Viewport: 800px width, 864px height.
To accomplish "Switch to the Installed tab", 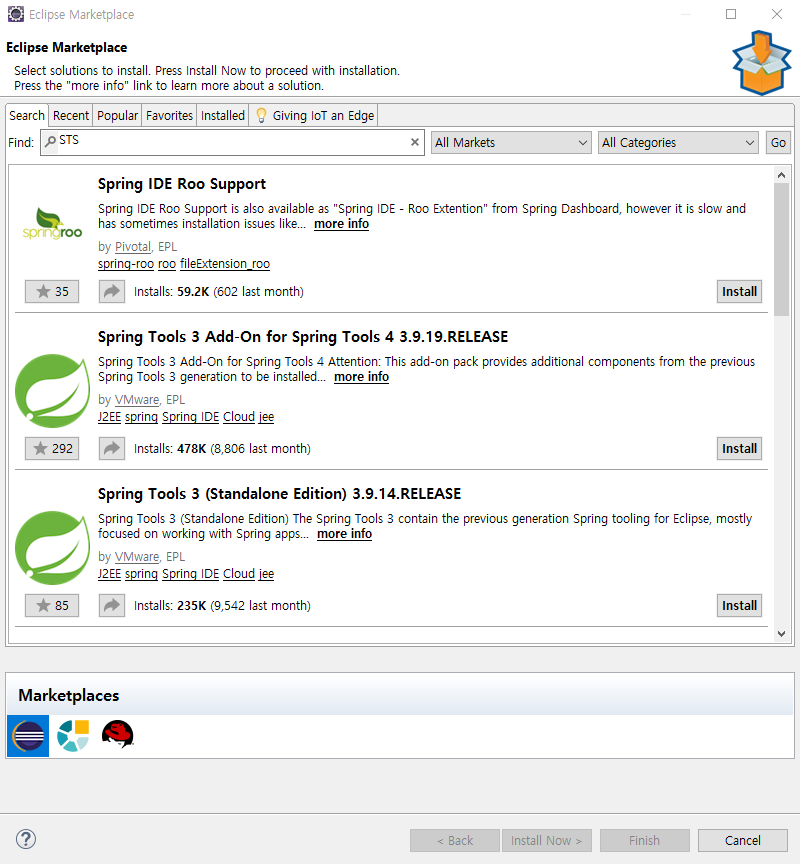I will click(223, 116).
